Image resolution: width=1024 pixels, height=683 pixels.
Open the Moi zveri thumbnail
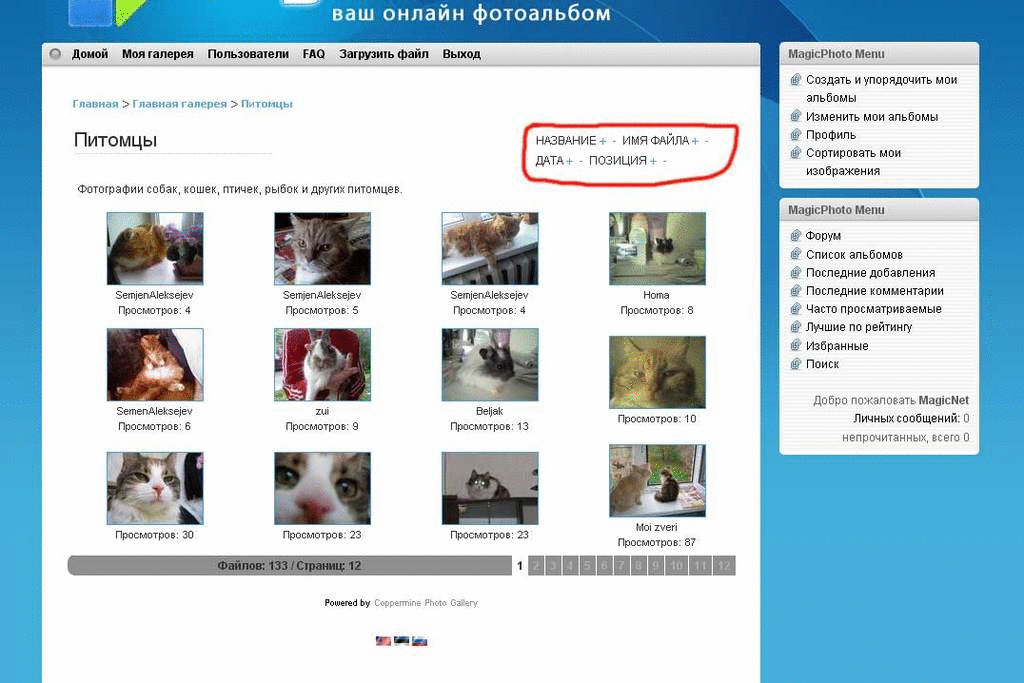pyautogui.click(x=657, y=481)
